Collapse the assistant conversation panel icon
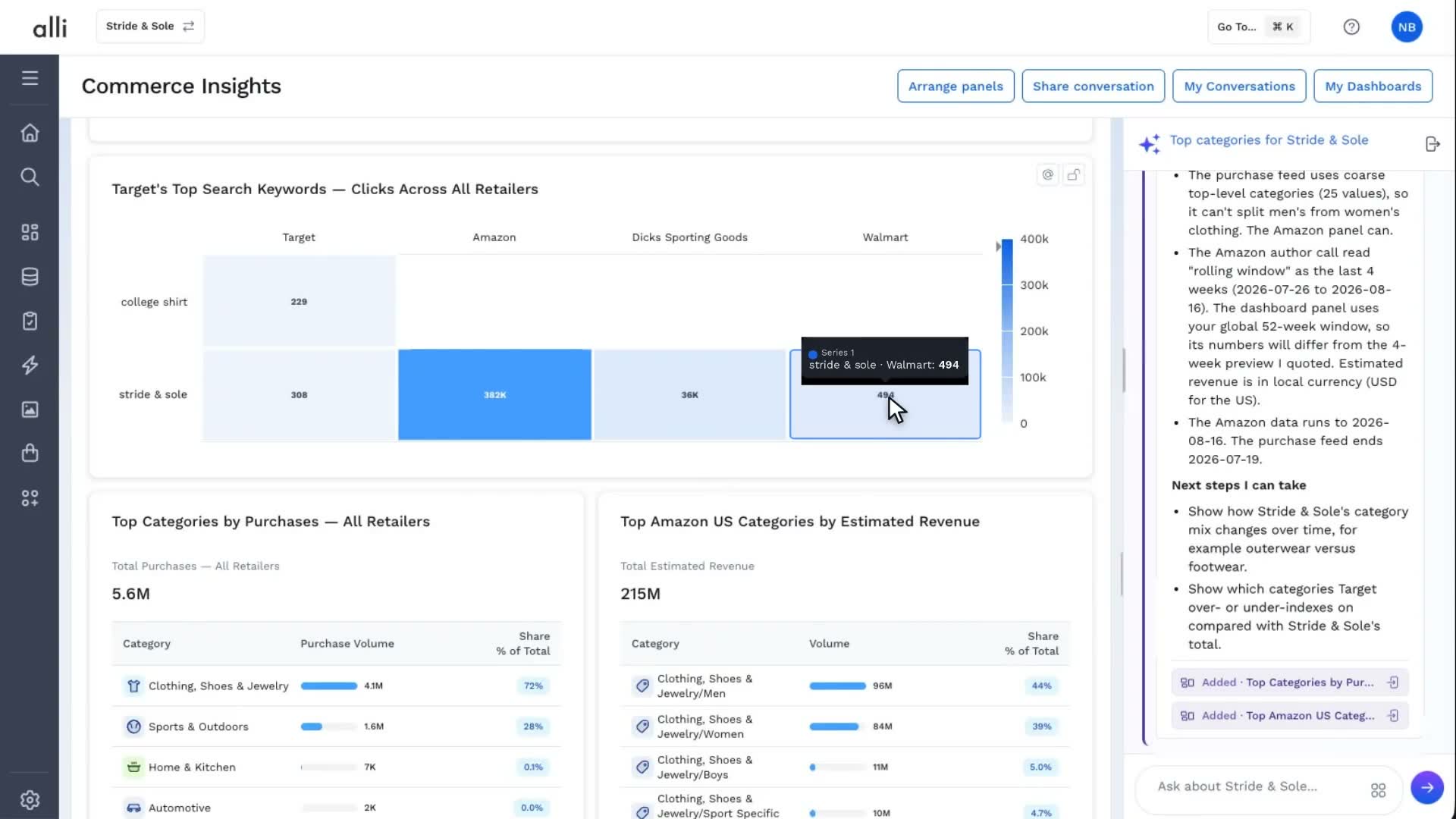 (1432, 144)
